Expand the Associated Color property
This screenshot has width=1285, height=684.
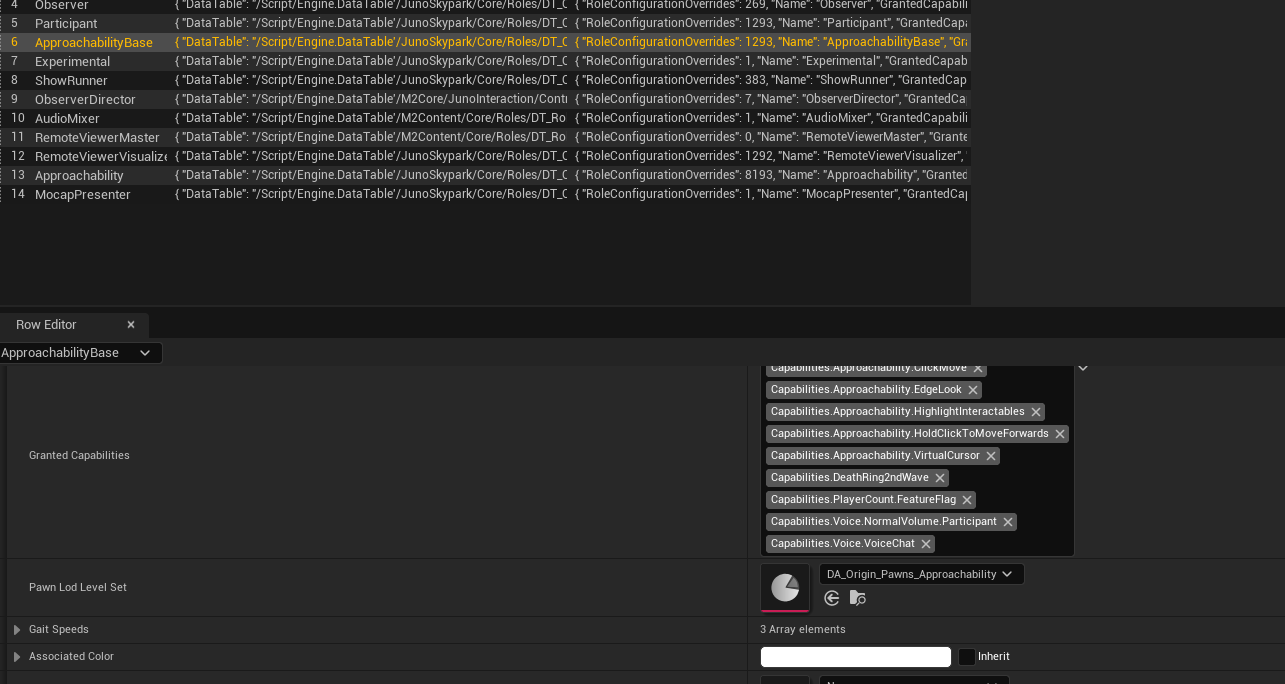pyautogui.click(x=17, y=657)
